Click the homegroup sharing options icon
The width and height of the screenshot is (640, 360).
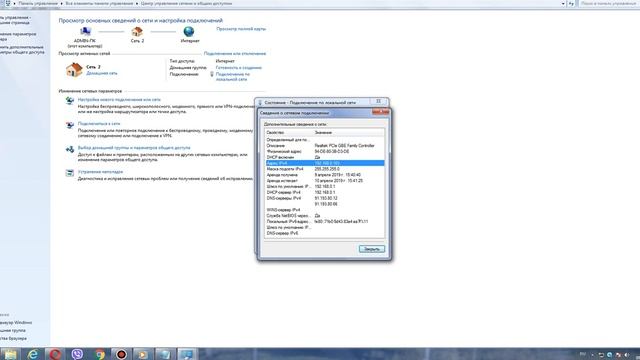coord(70,149)
